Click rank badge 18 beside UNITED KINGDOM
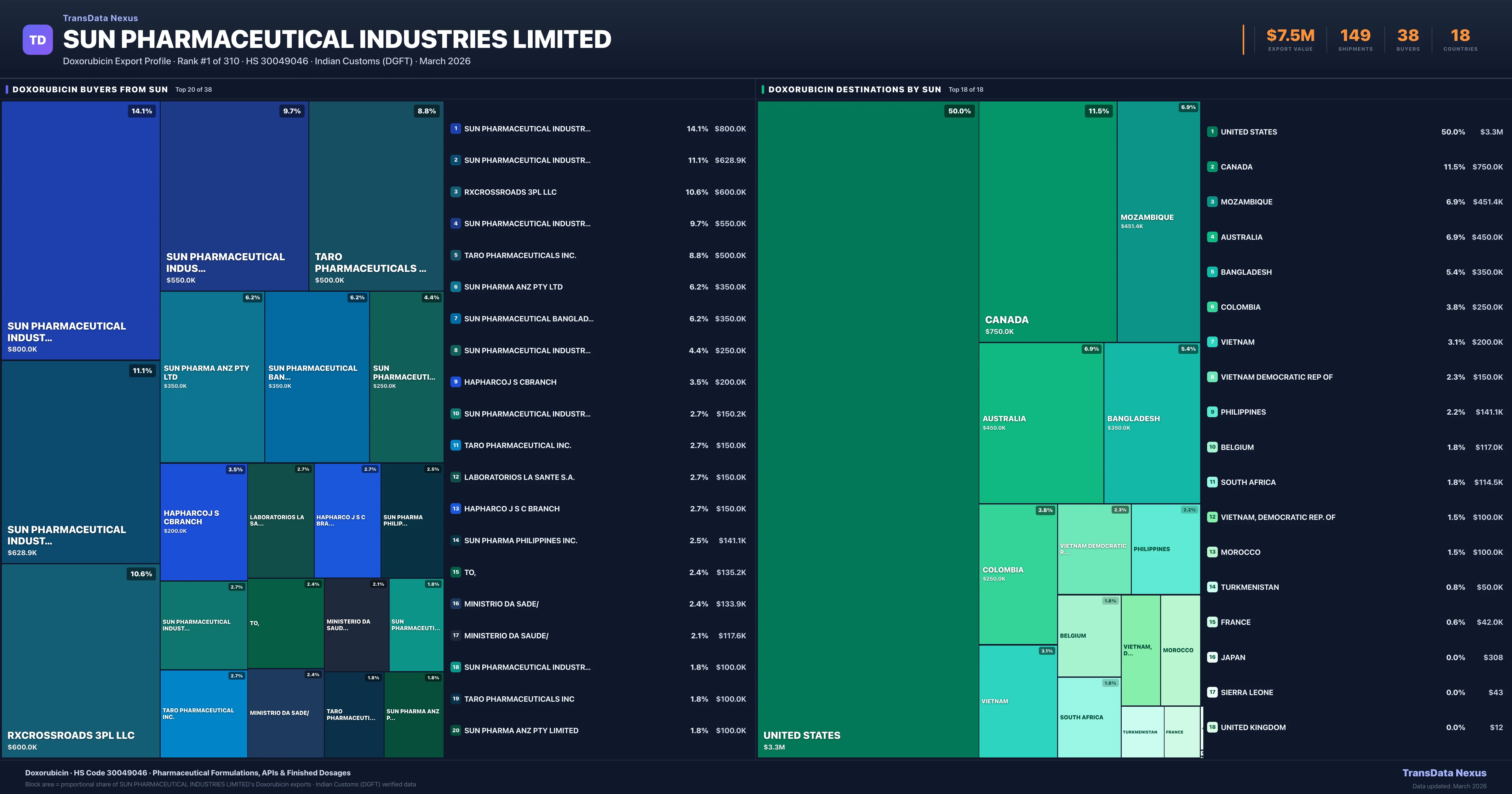This screenshot has height=794, width=1512. pos(1212,727)
